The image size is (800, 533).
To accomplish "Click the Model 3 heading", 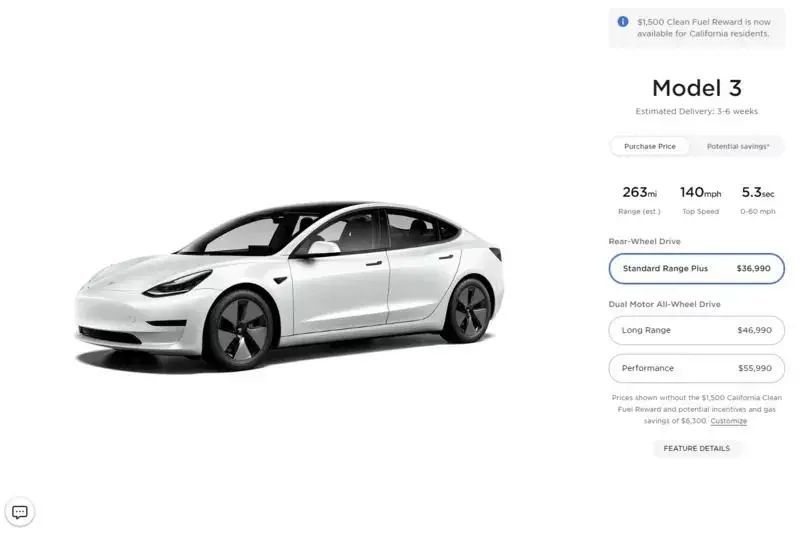I will [696, 88].
